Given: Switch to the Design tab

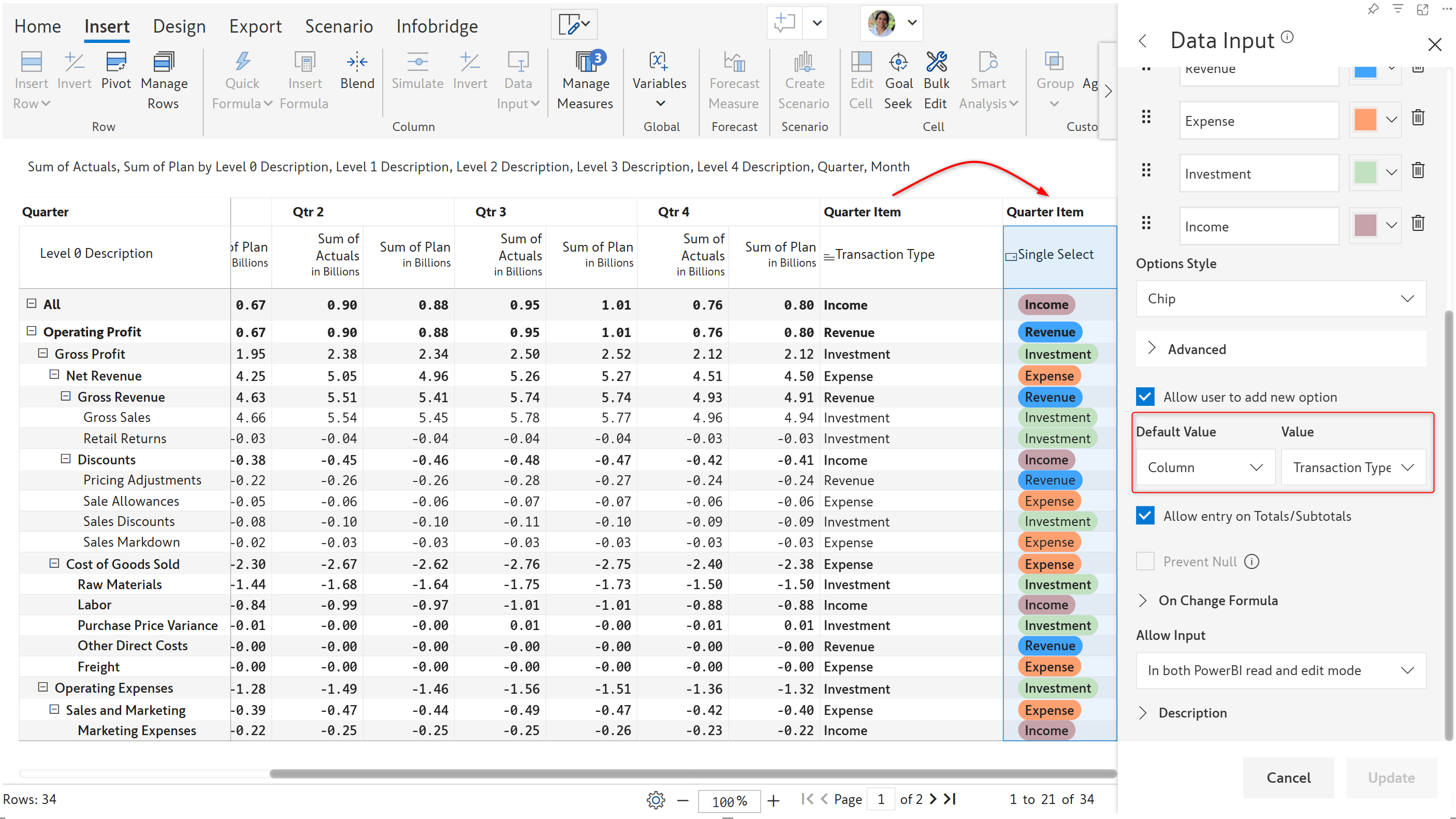Looking at the screenshot, I should tap(179, 26).
